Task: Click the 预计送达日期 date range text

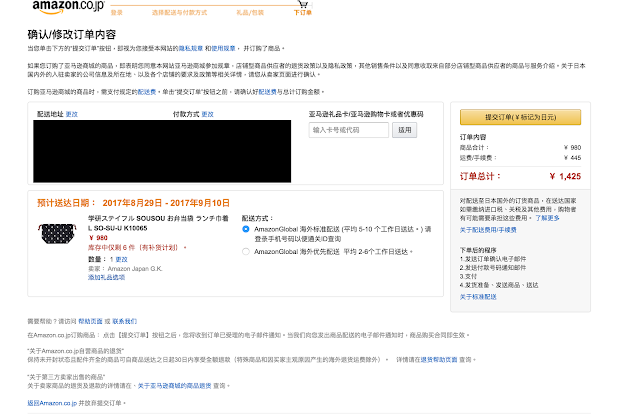Action: click(166, 203)
